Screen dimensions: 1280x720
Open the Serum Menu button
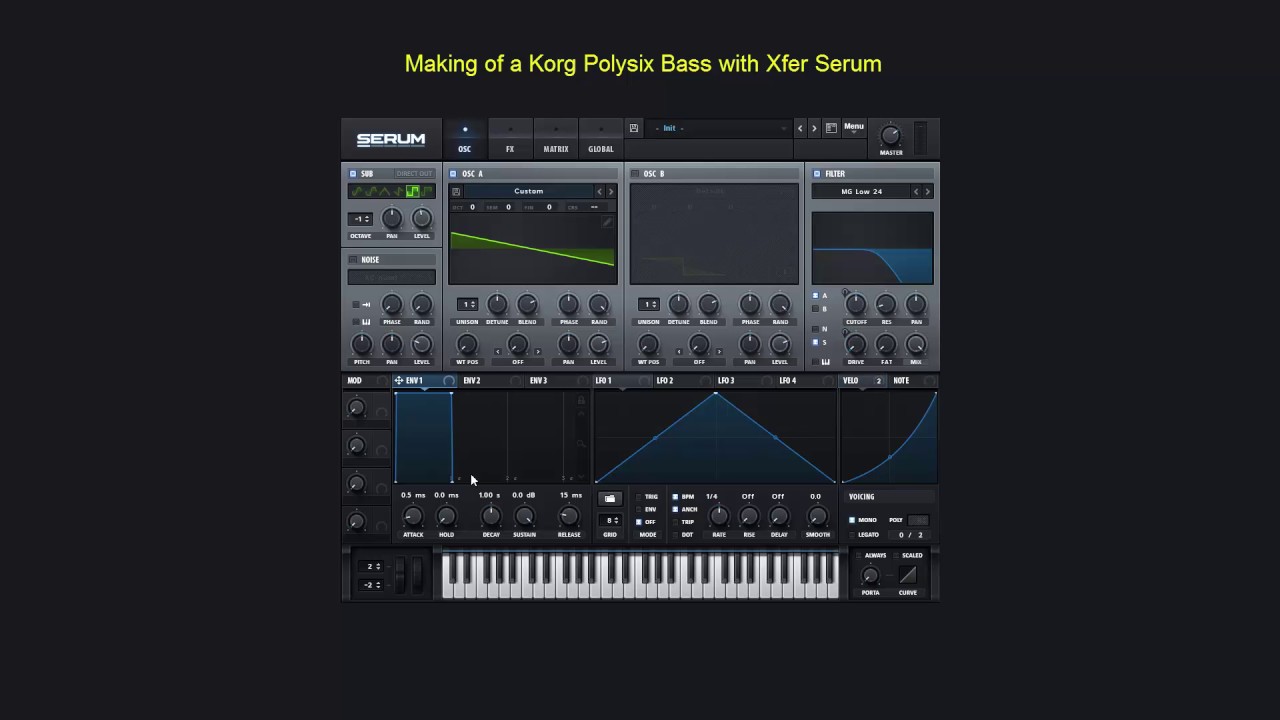pos(853,127)
